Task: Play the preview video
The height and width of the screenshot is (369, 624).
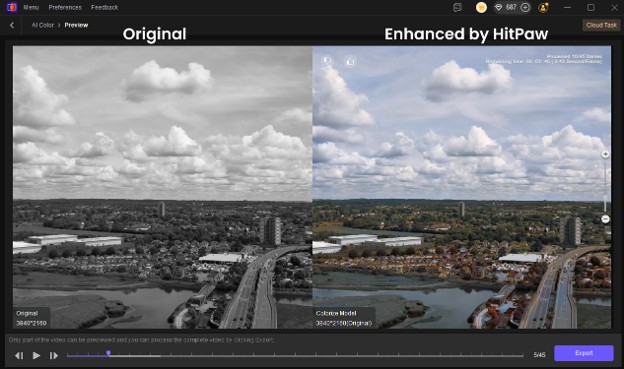Action: [36, 355]
